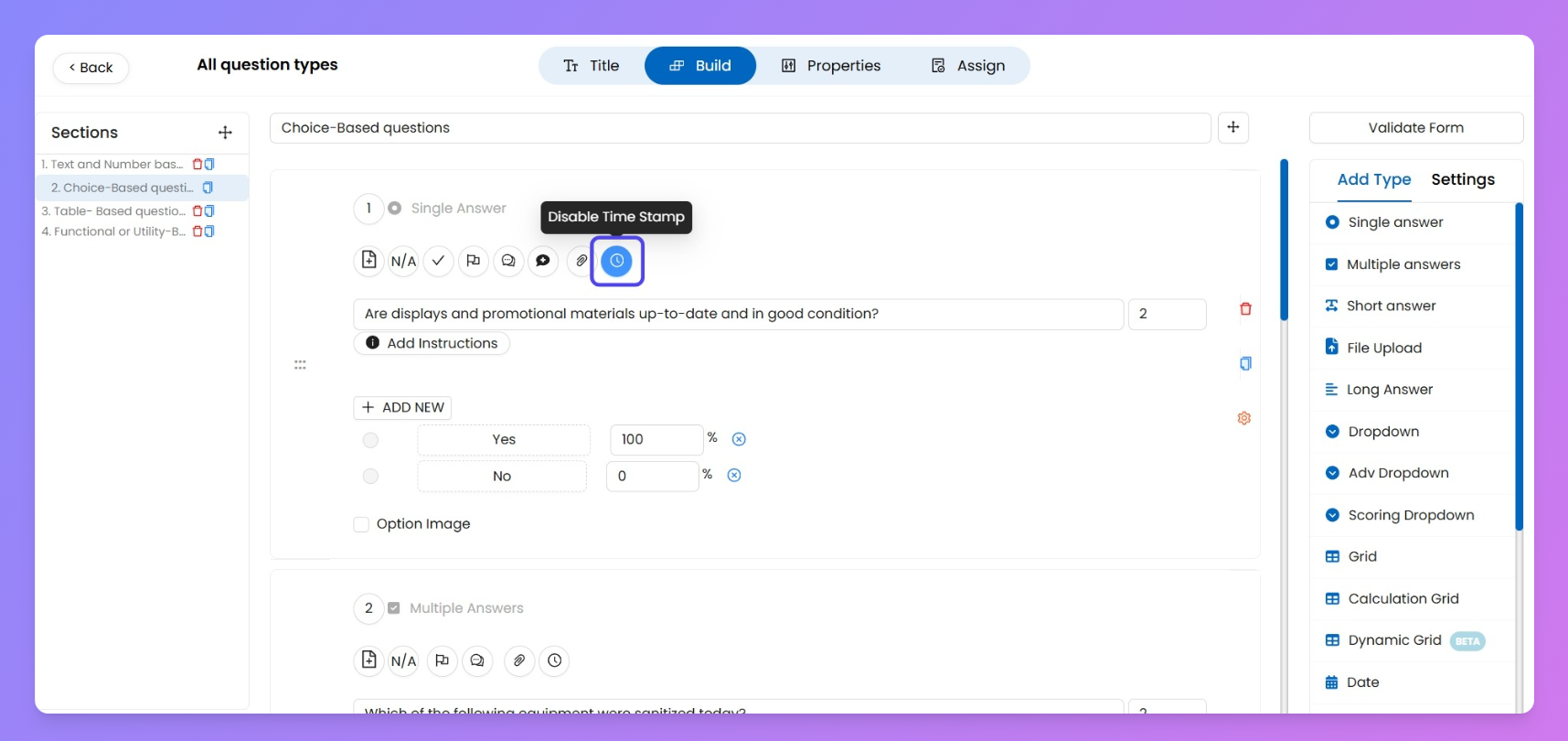
Task: Disable Time Stamp for question 1
Action: pos(617,261)
